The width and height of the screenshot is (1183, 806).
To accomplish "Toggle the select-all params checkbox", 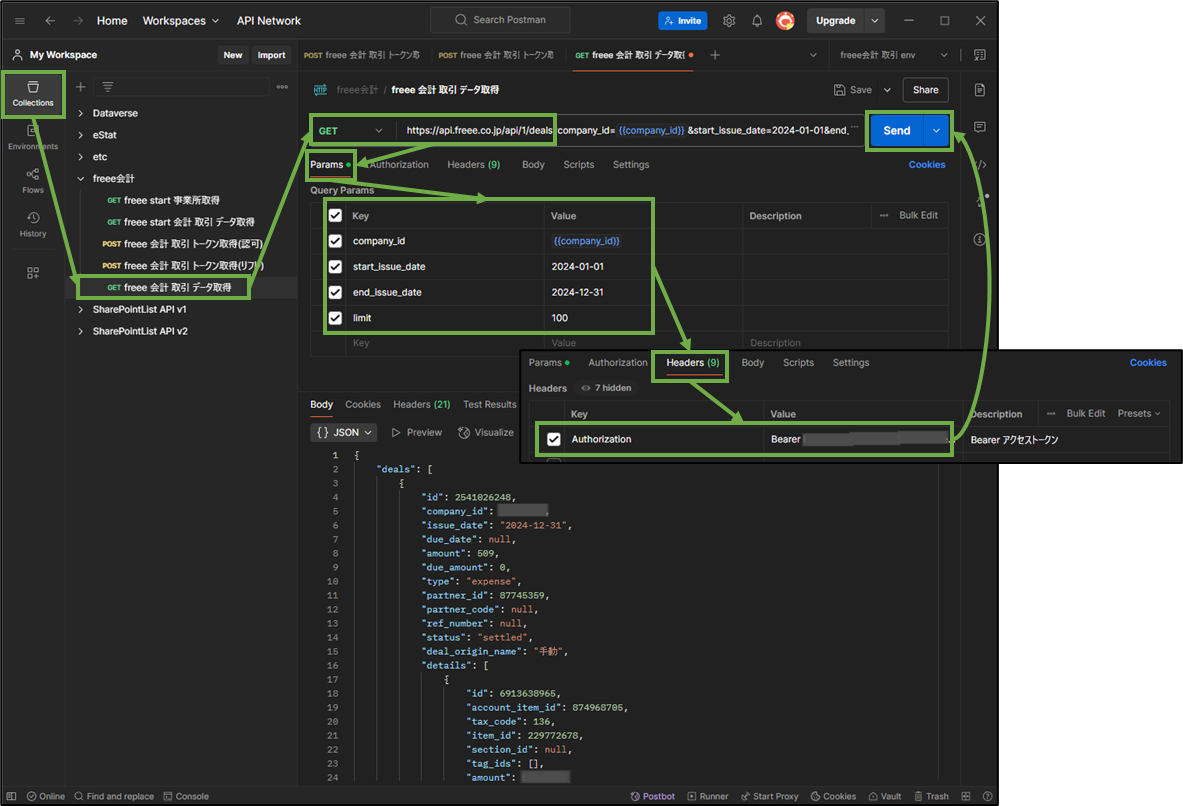I will (x=336, y=216).
